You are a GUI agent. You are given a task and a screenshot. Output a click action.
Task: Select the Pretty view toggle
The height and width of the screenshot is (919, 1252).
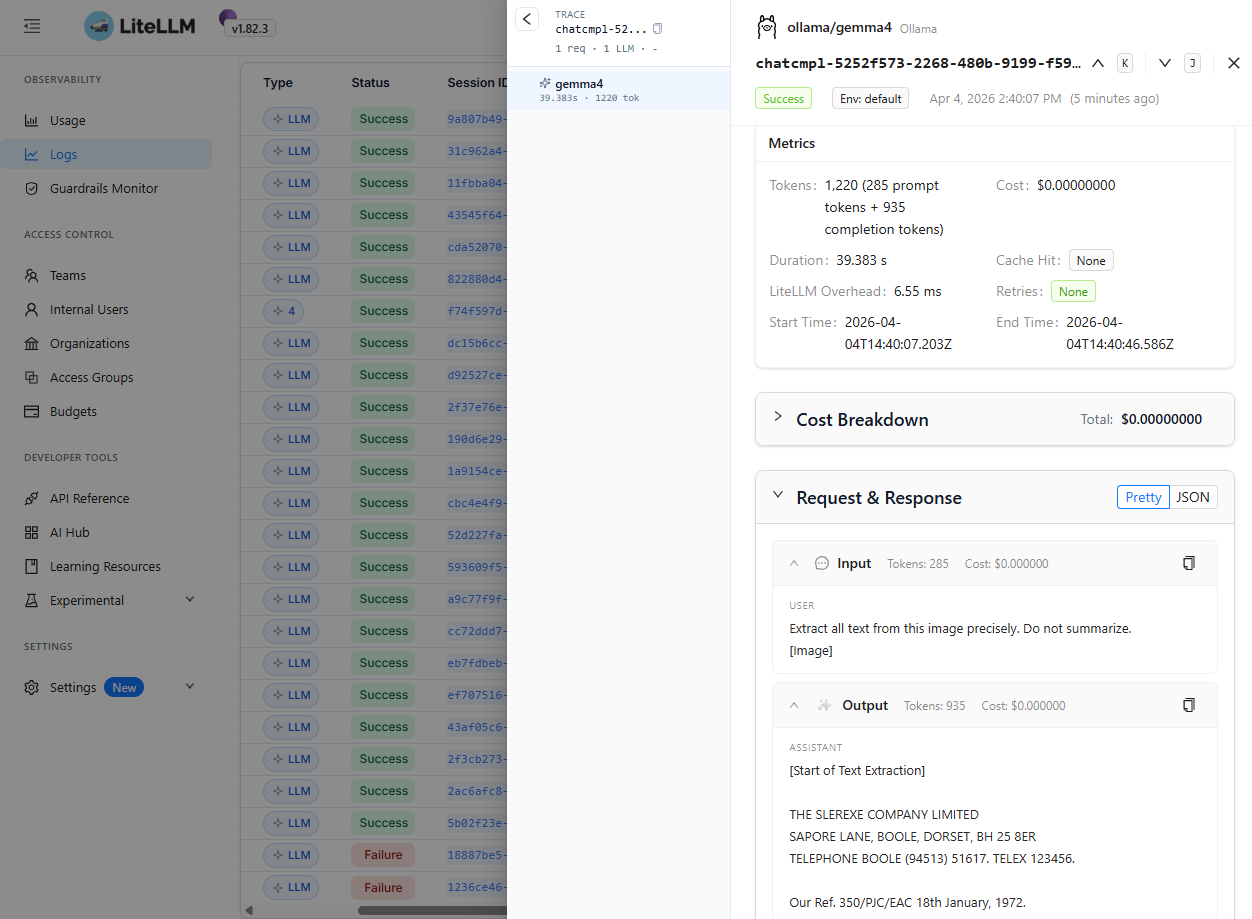(x=1143, y=497)
